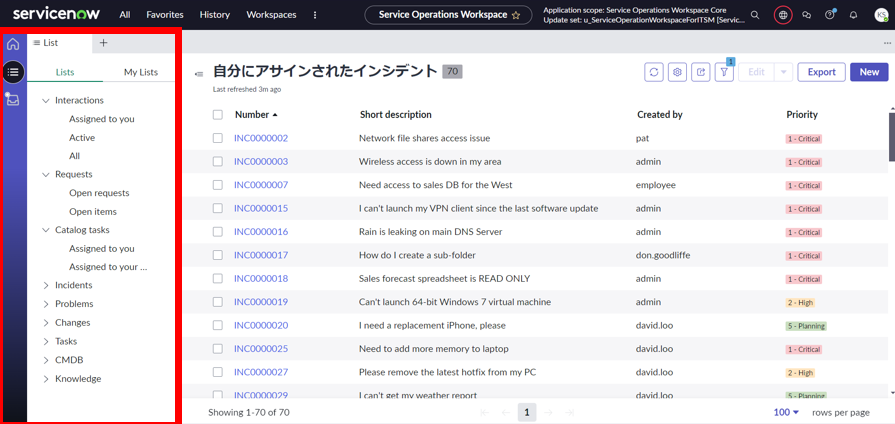Open the globe application scope picker
Viewport: 895px width, 424px height.
coord(783,15)
